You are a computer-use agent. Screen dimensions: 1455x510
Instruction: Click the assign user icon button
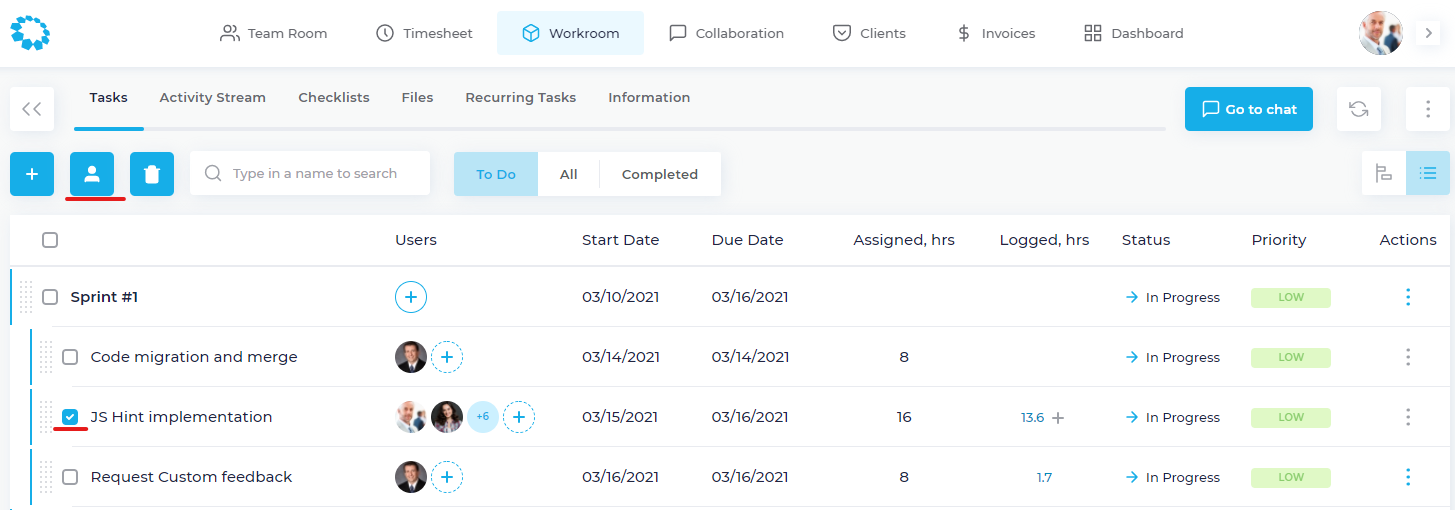pos(92,174)
